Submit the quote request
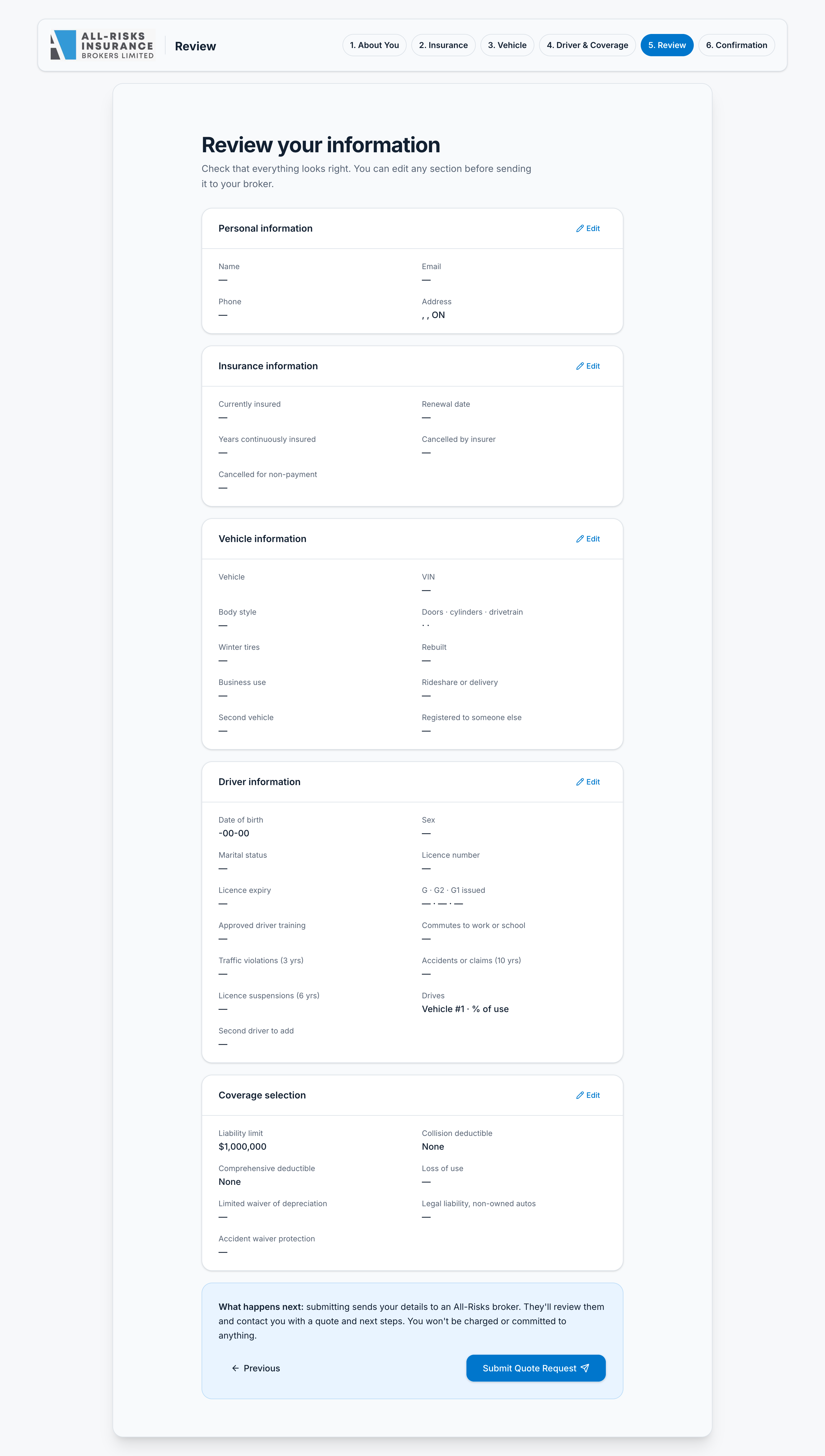The width and height of the screenshot is (825, 1456). pyautogui.click(x=536, y=1368)
